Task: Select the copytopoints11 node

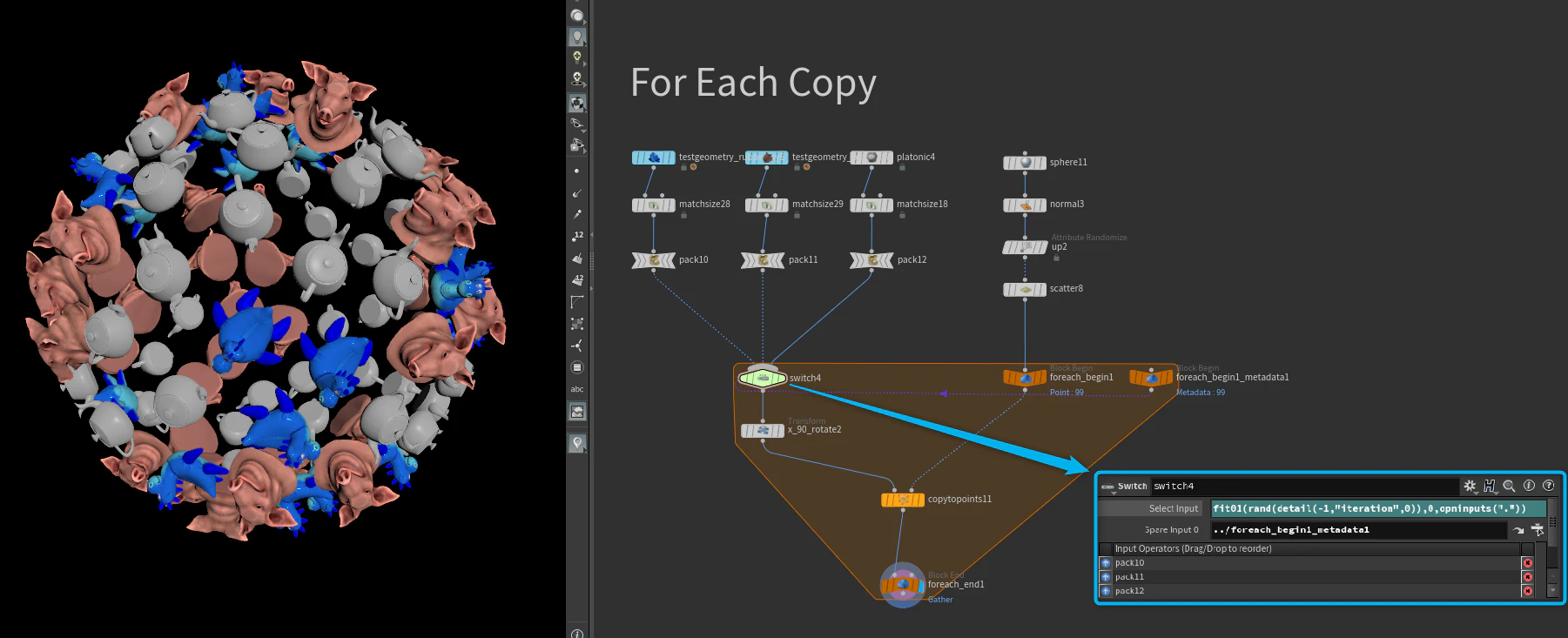Action: click(903, 500)
